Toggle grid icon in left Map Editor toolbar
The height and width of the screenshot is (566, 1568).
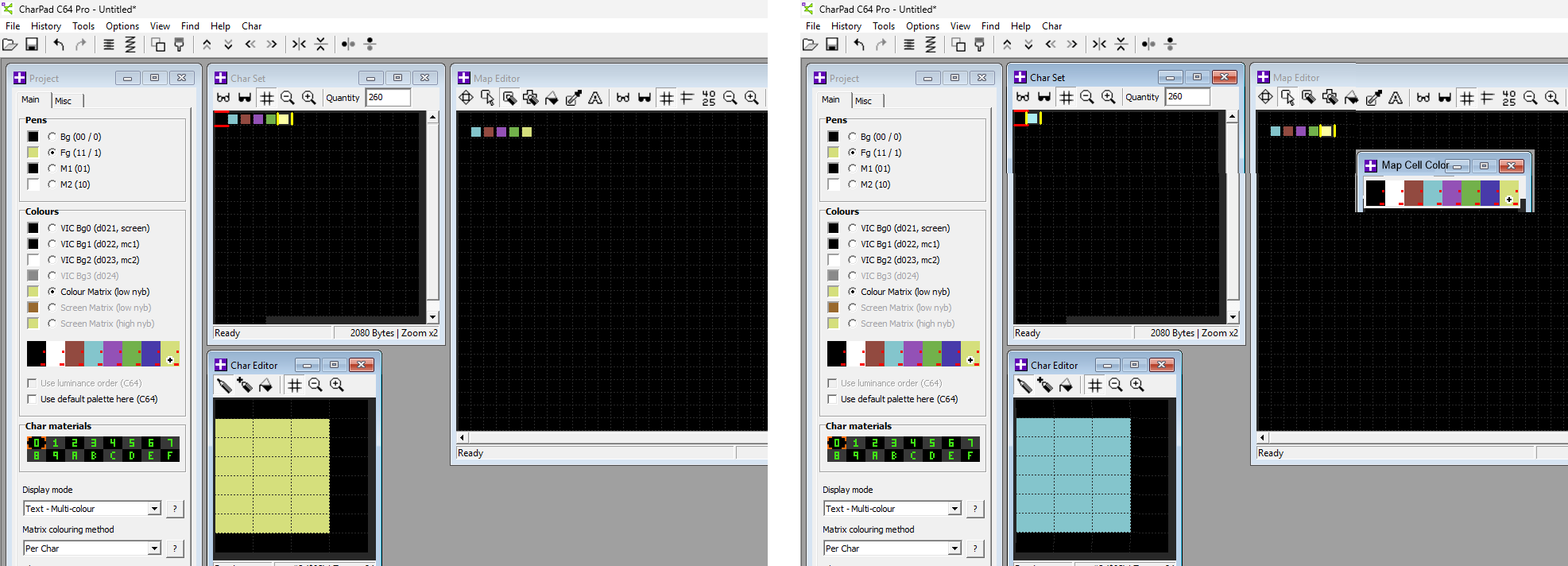tap(667, 98)
